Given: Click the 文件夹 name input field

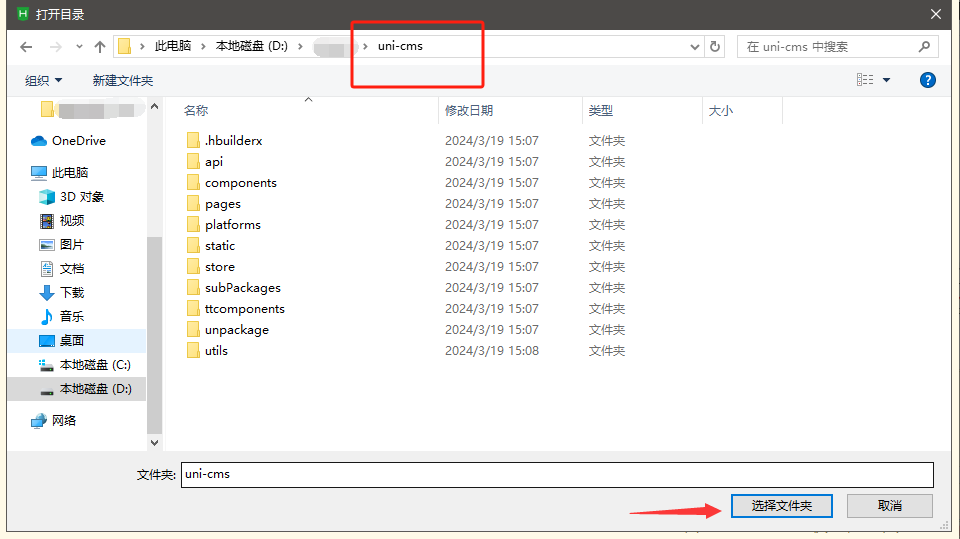Looking at the screenshot, I should (x=556, y=474).
